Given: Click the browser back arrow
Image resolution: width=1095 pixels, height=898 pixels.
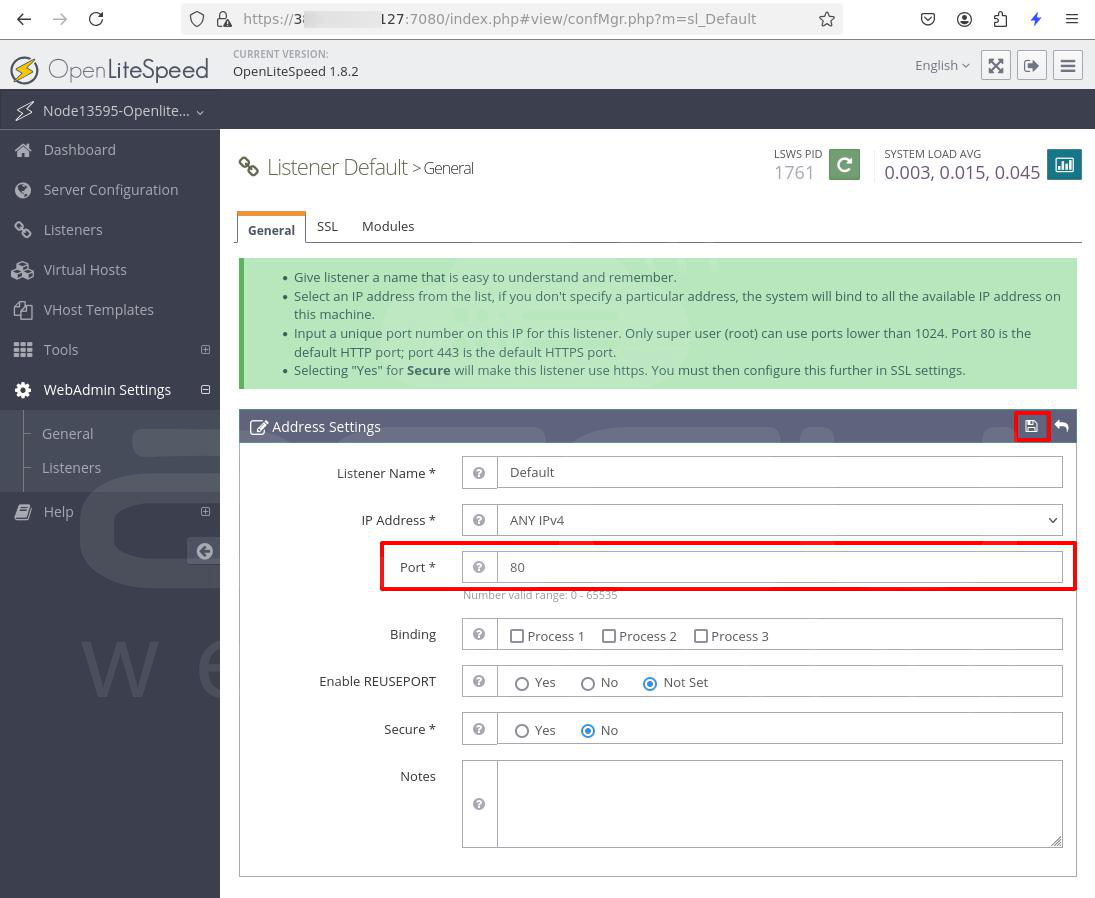Looking at the screenshot, I should coord(24,19).
